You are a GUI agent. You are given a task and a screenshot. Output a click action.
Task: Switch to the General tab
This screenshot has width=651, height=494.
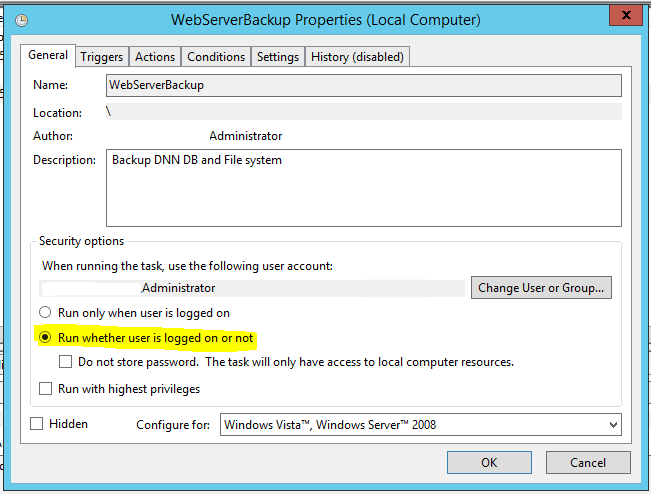(x=48, y=55)
